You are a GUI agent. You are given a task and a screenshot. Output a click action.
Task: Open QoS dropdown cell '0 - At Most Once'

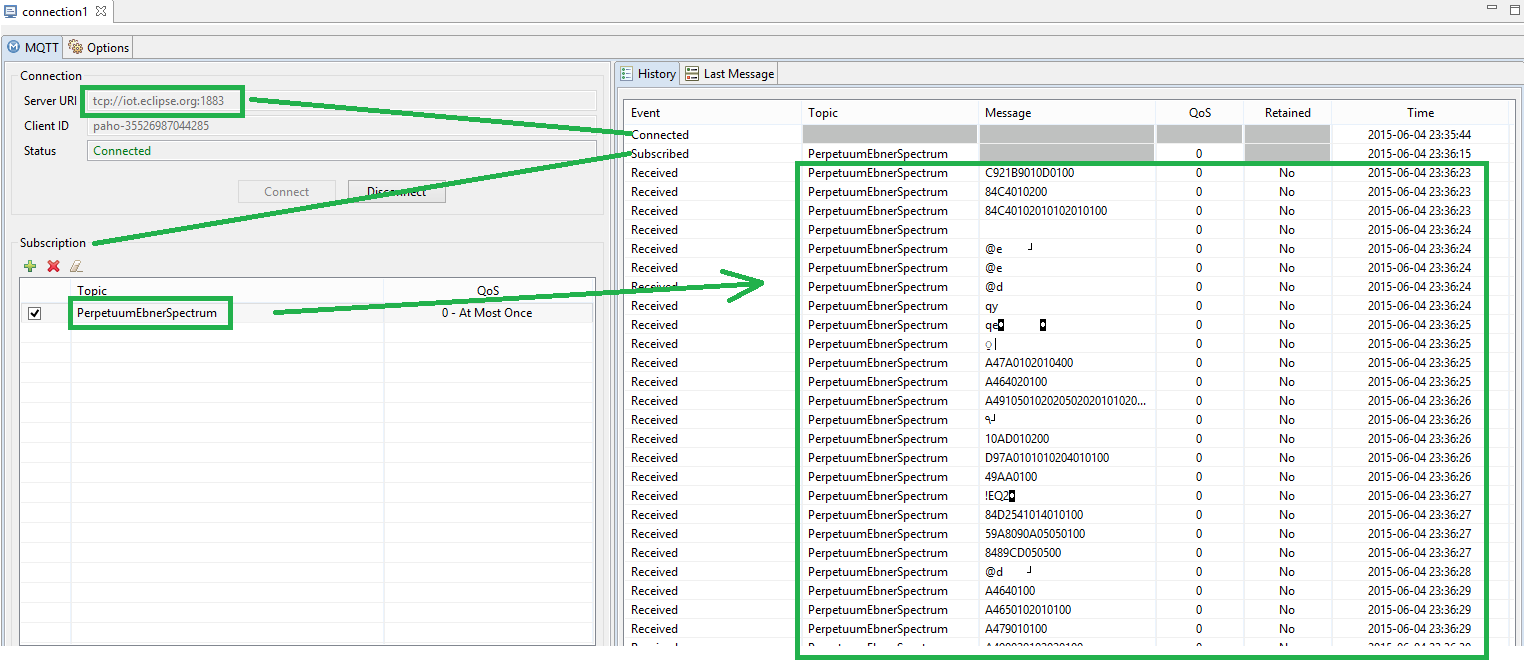(487, 313)
